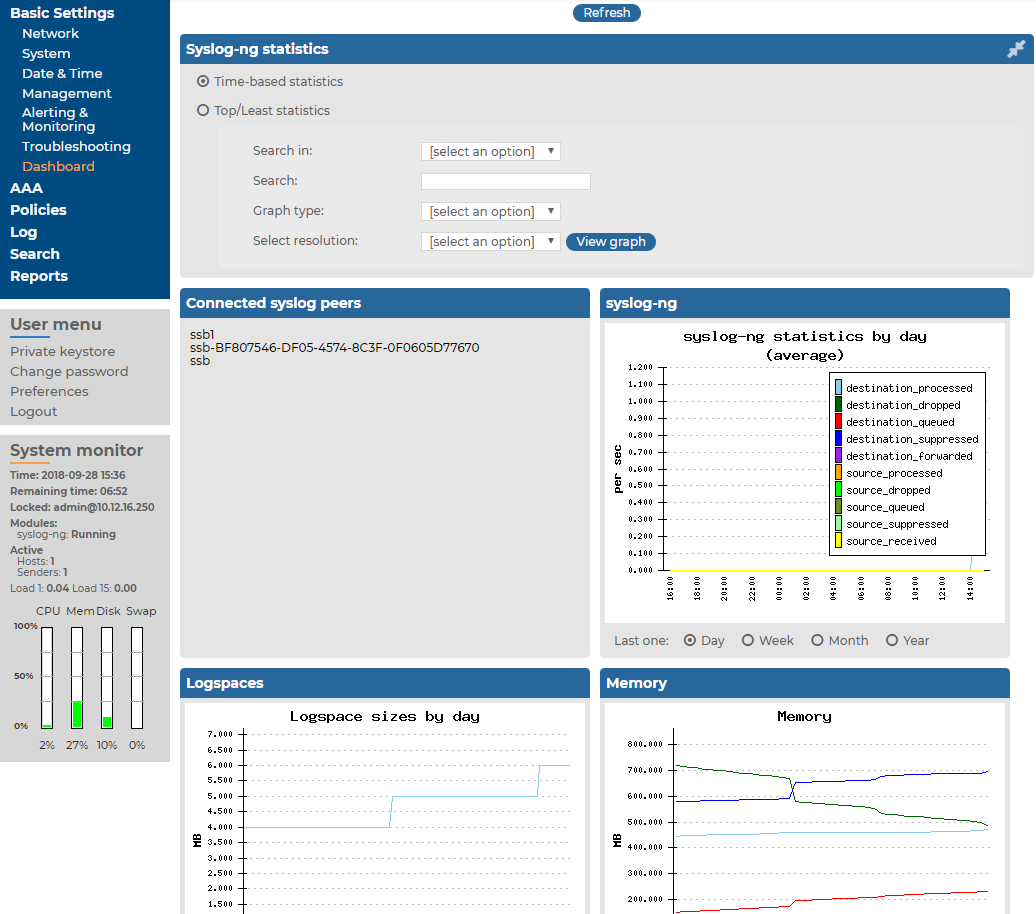The image size is (1036, 914).
Task: Click destination_dropped legend color swatch
Action: [838, 404]
